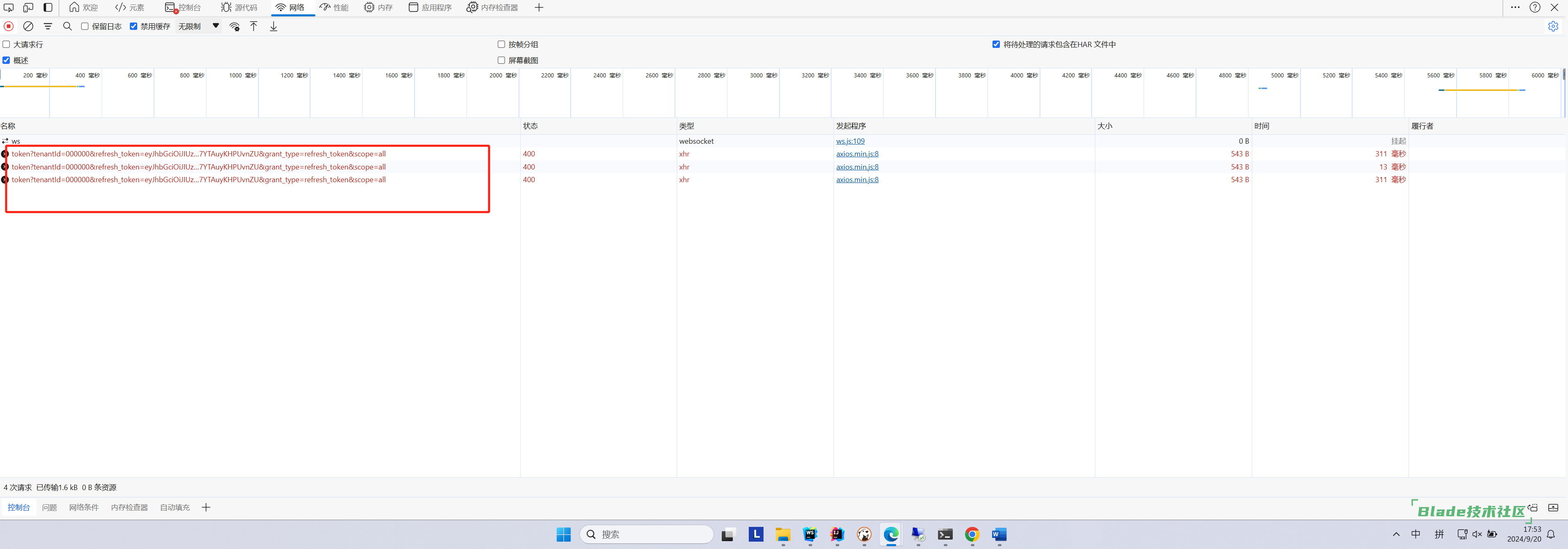Select 网络条件 tab in bottom drawer
The image size is (1568, 549).
click(84, 507)
